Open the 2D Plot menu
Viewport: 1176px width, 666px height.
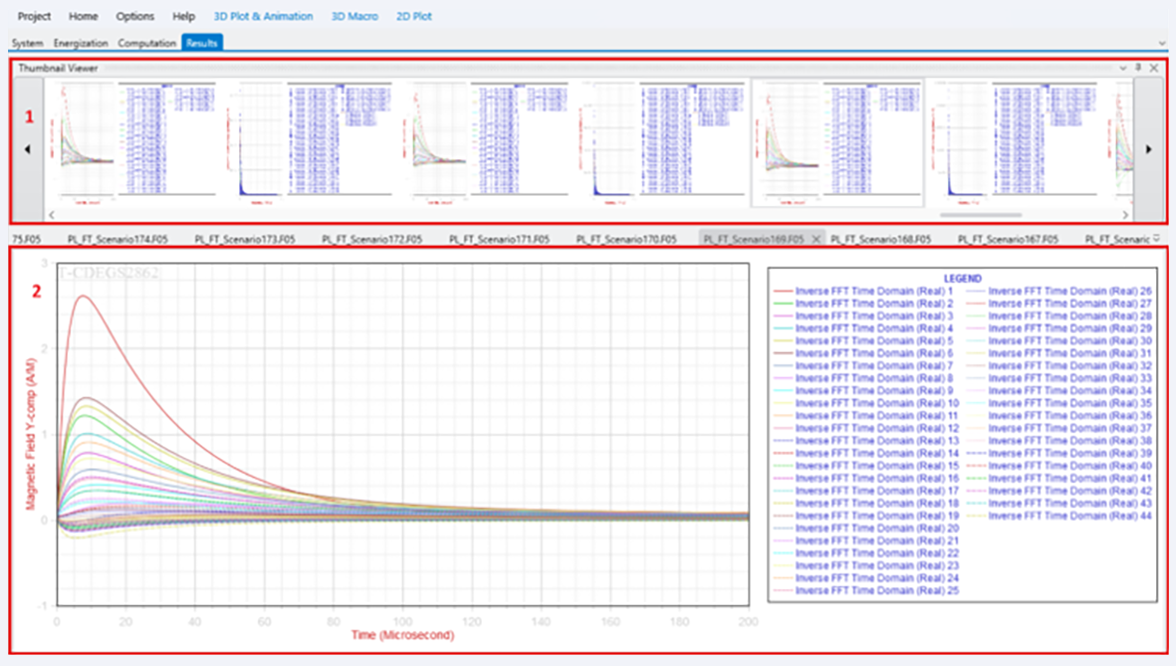point(414,16)
